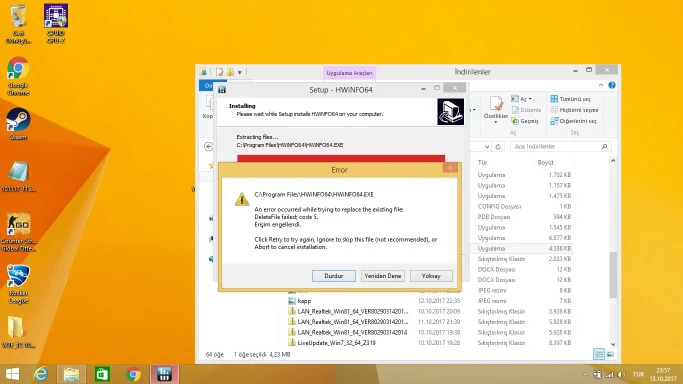Open the CPUID CPU-Z desktop shortcut
This screenshot has height=384, width=683.
(x=56, y=24)
